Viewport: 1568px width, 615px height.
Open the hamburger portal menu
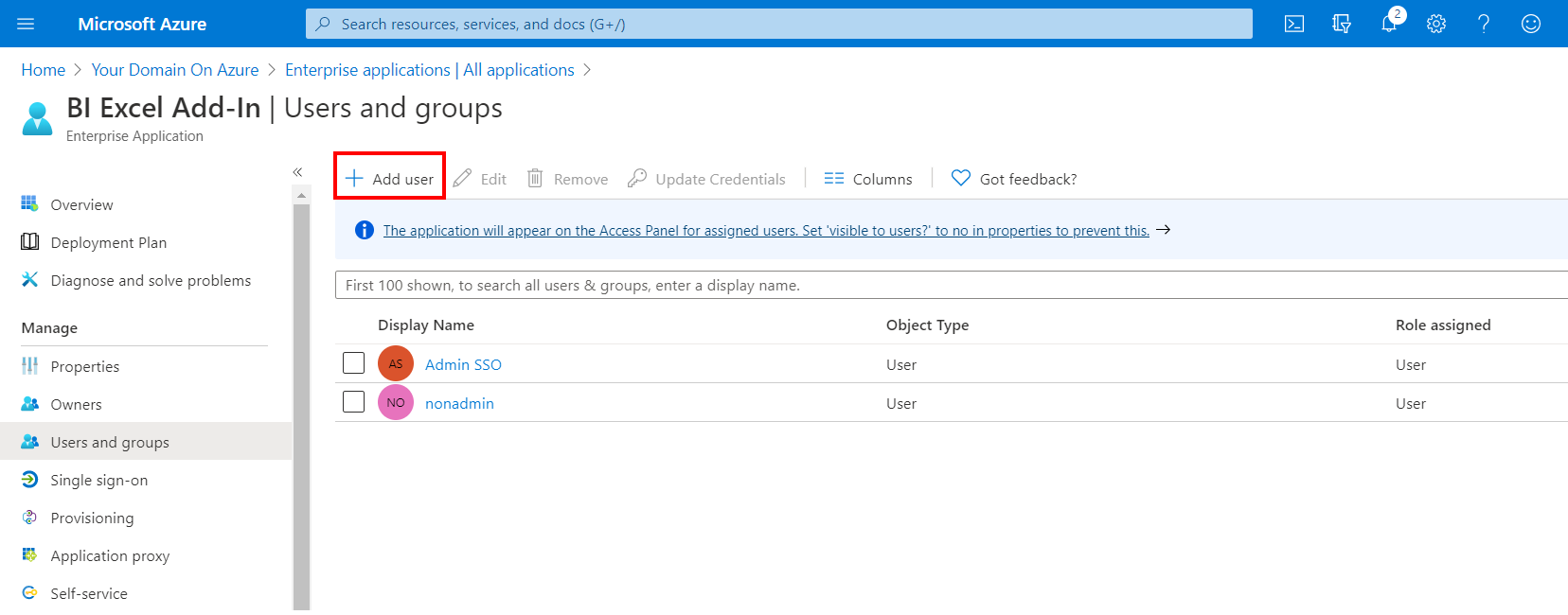coord(26,24)
